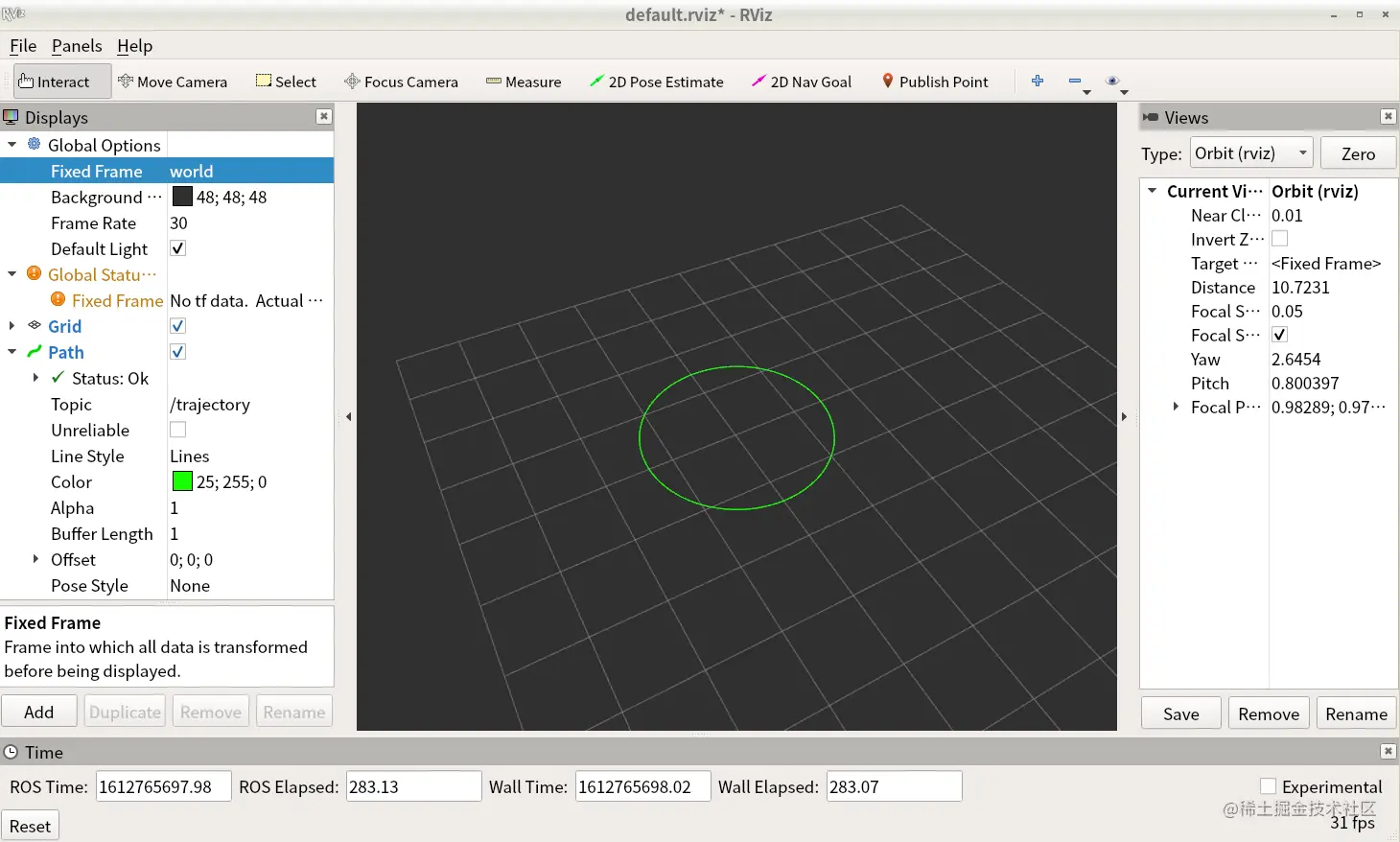This screenshot has width=1400, height=842.
Task: Expand the Focal Point property
Action: (1176, 407)
